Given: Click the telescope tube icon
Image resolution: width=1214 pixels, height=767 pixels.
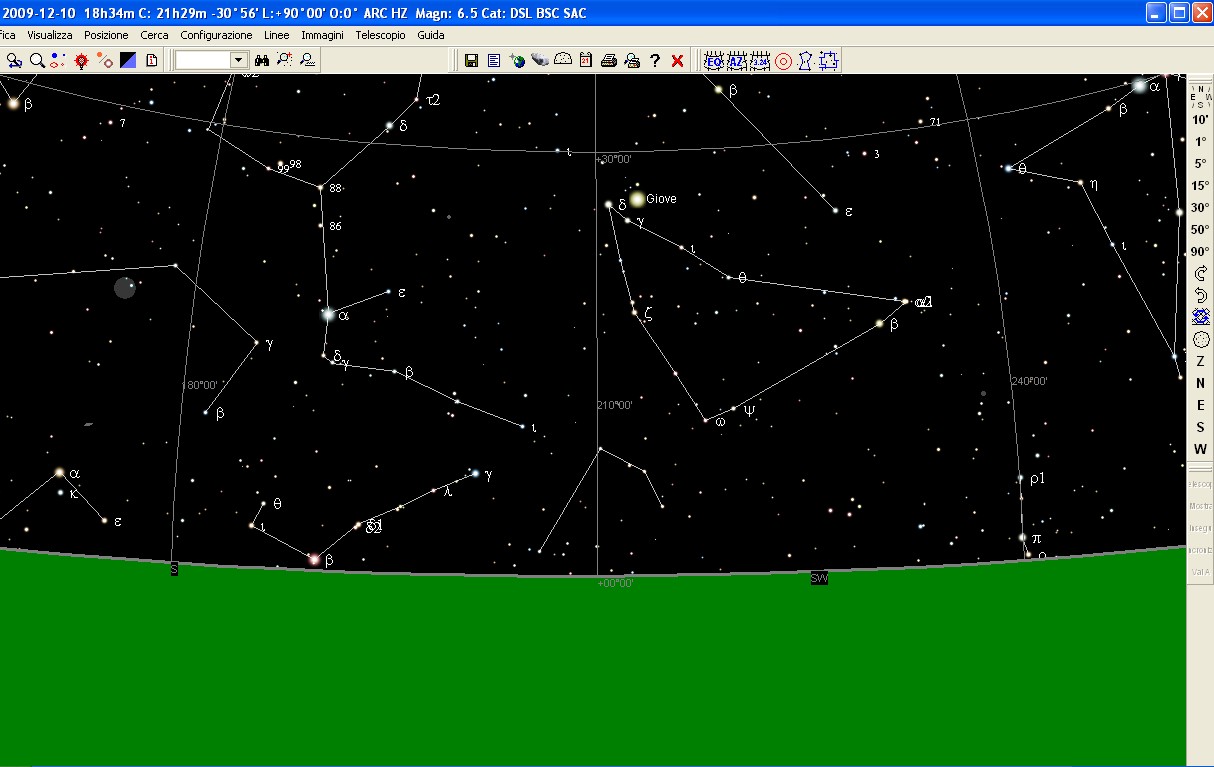Looking at the screenshot, I should [540, 61].
